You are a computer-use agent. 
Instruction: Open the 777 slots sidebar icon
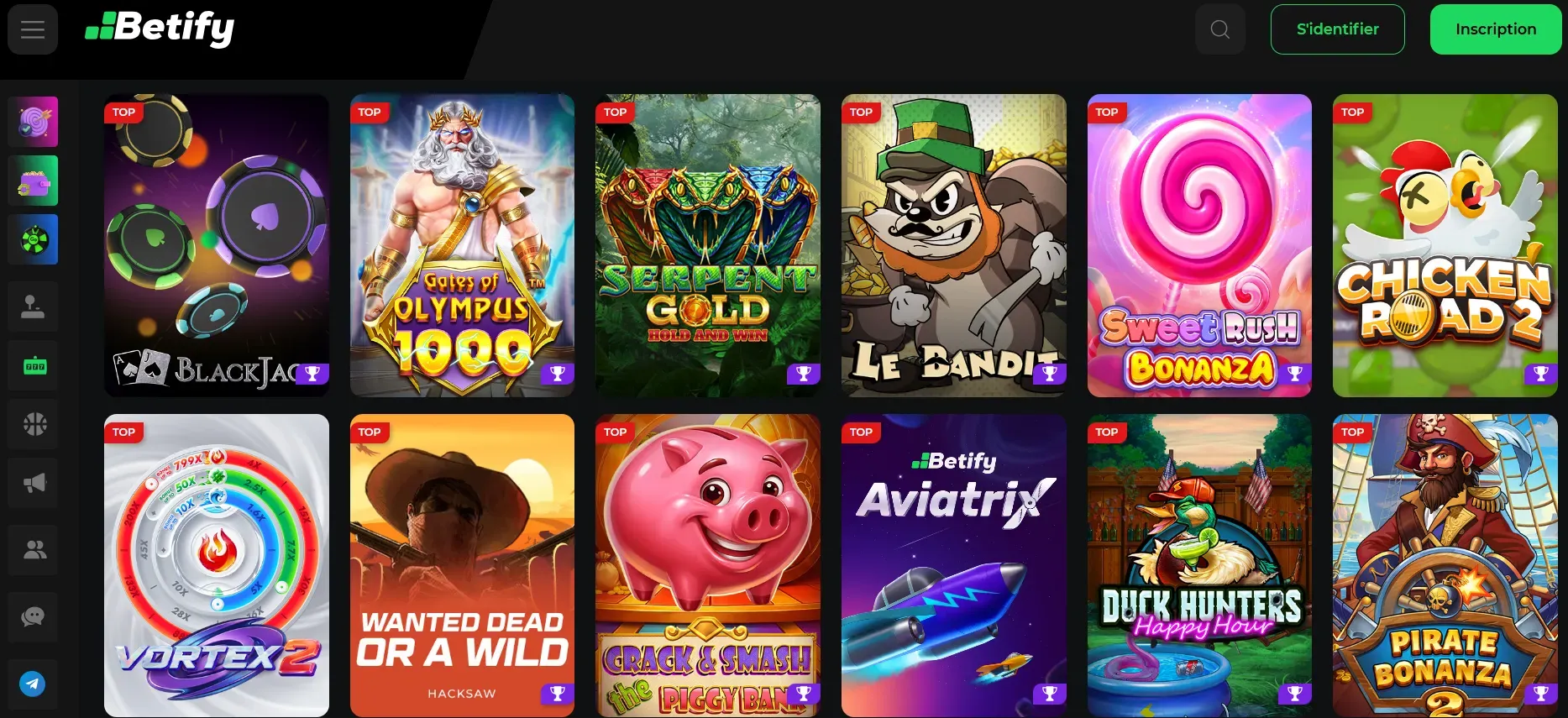[33, 365]
